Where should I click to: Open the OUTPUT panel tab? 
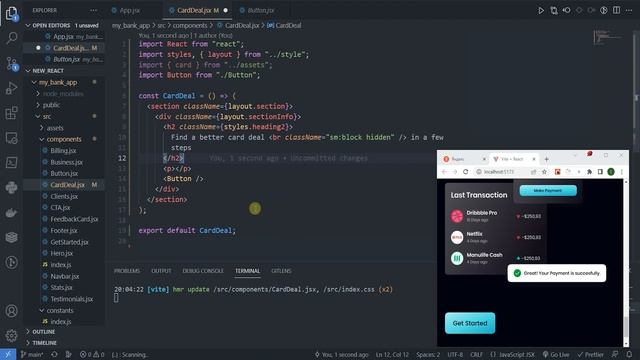[x=161, y=271]
